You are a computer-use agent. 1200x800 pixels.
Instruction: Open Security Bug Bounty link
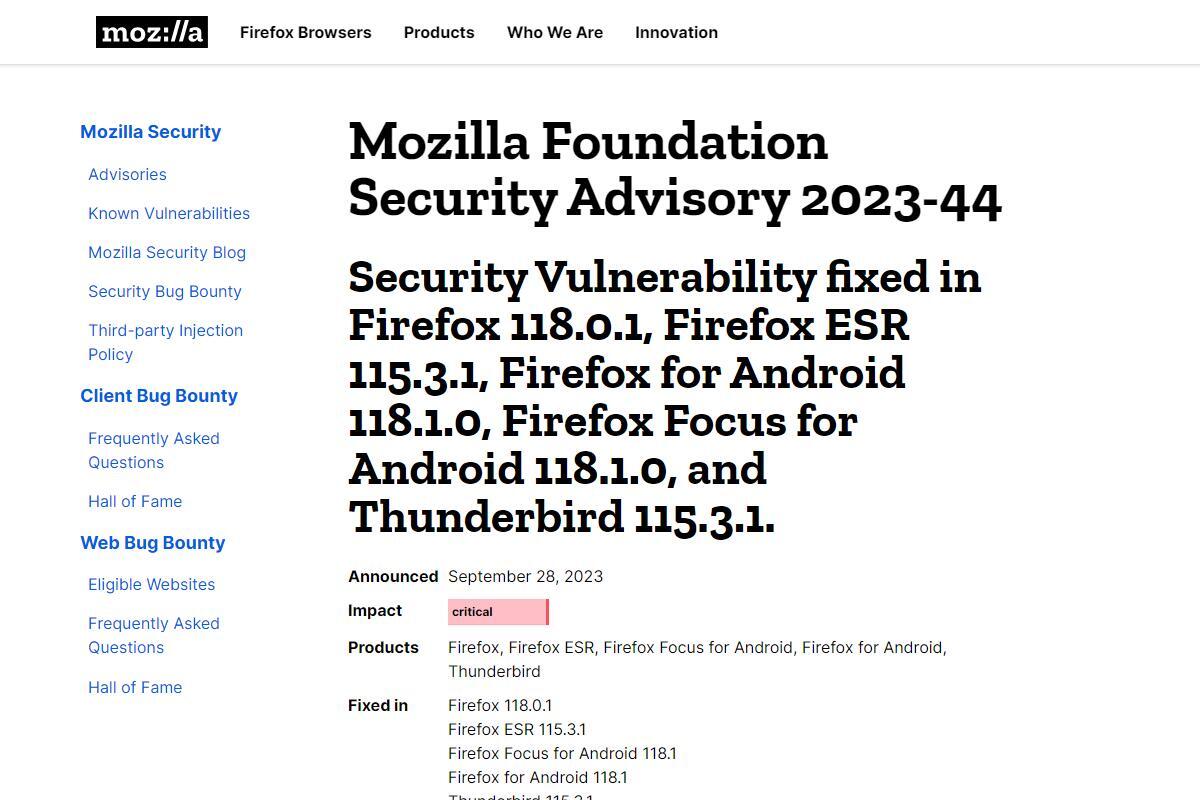tap(165, 291)
